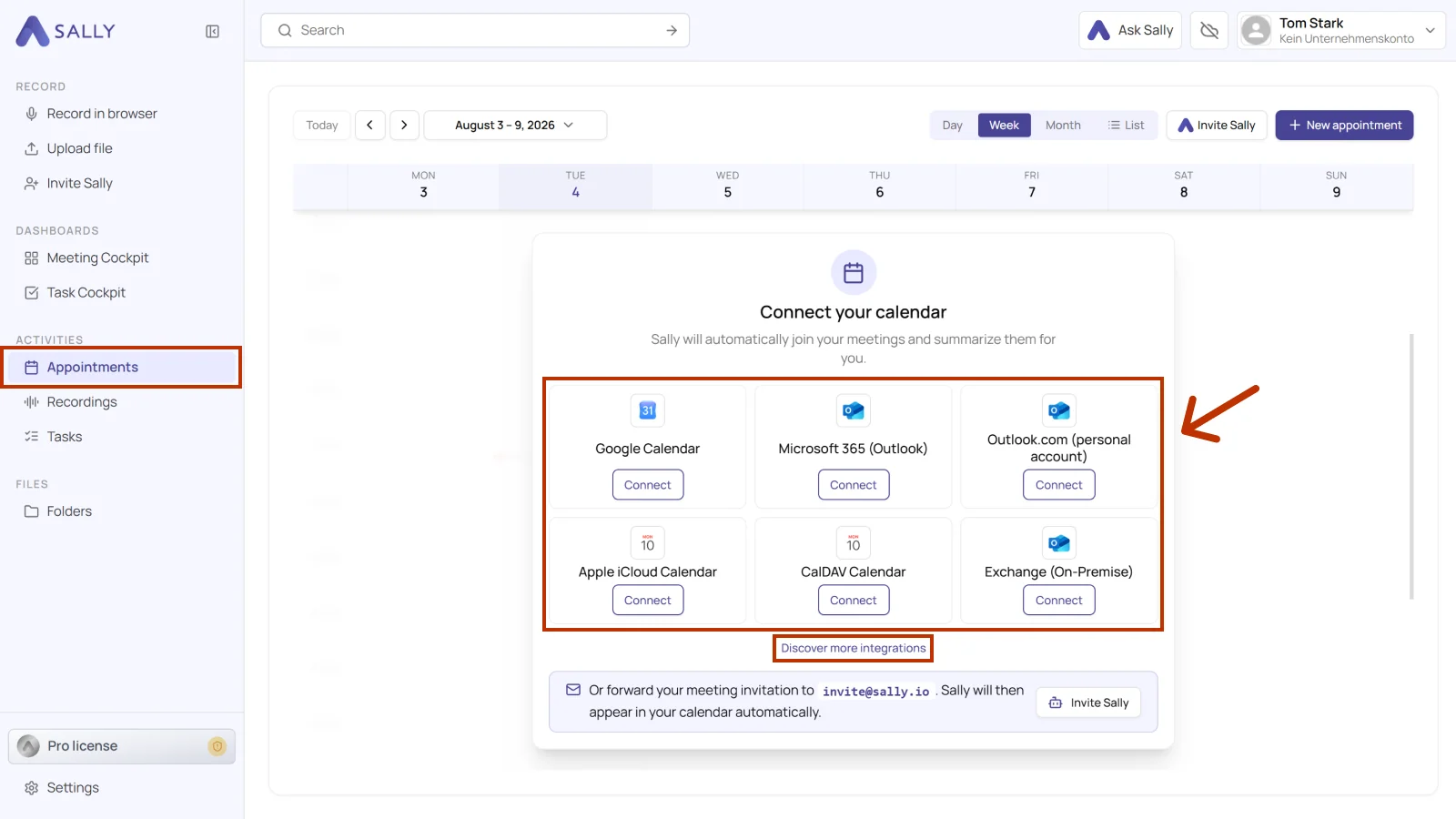
Task: Click Tom Stark avatar icon
Action: click(x=1256, y=30)
